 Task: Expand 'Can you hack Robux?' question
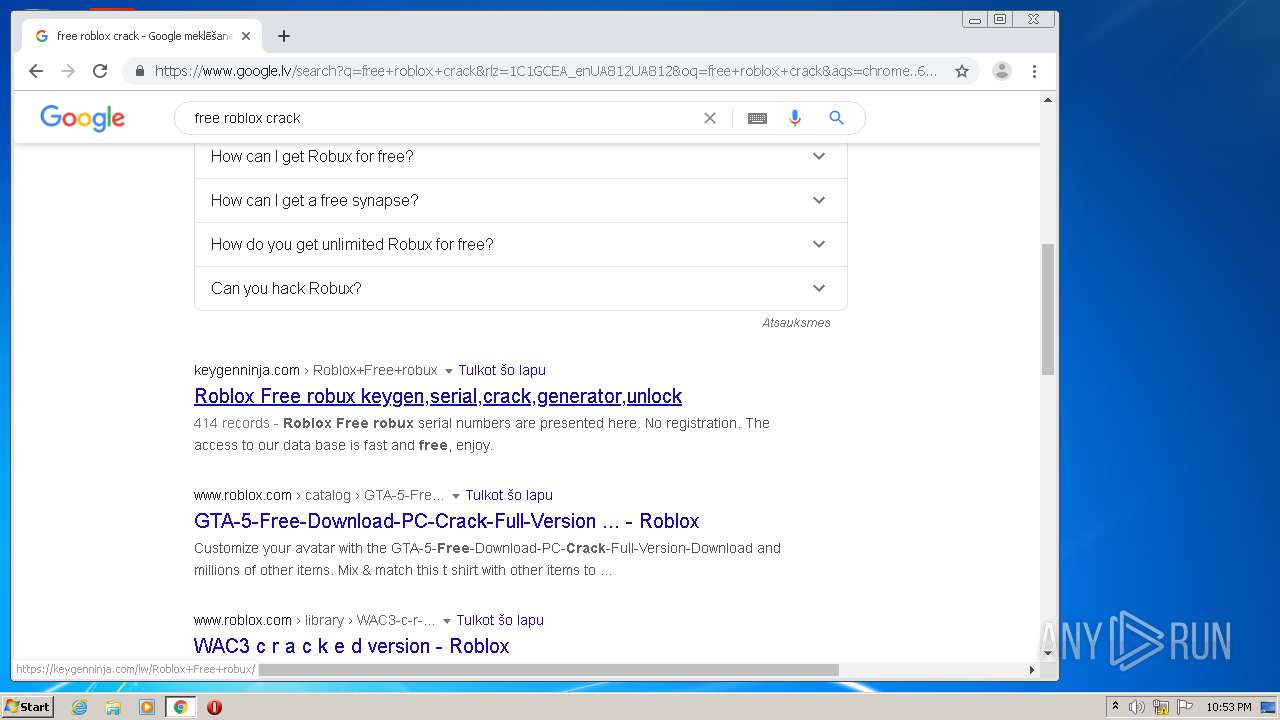(521, 288)
